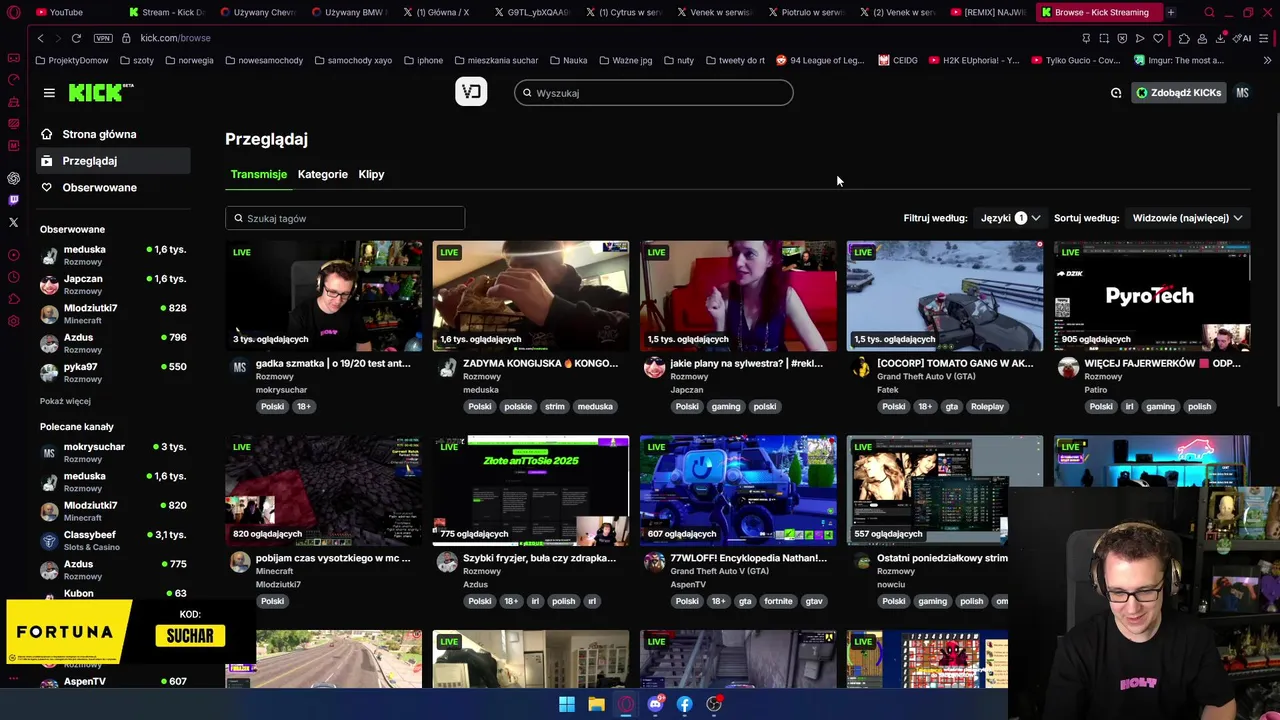This screenshot has width=1280, height=720.
Task: Switch to the Stream - Kick browser tab
Action: [x=165, y=12]
